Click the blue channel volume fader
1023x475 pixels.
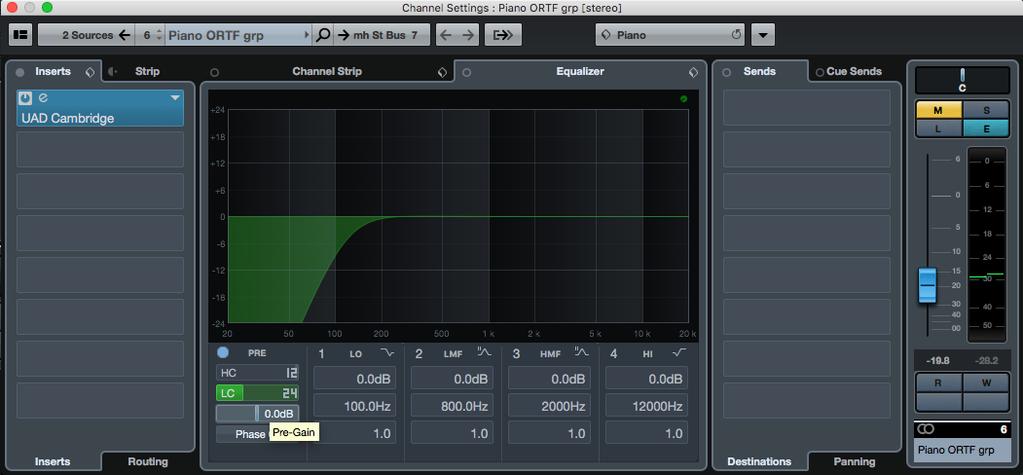coord(927,285)
